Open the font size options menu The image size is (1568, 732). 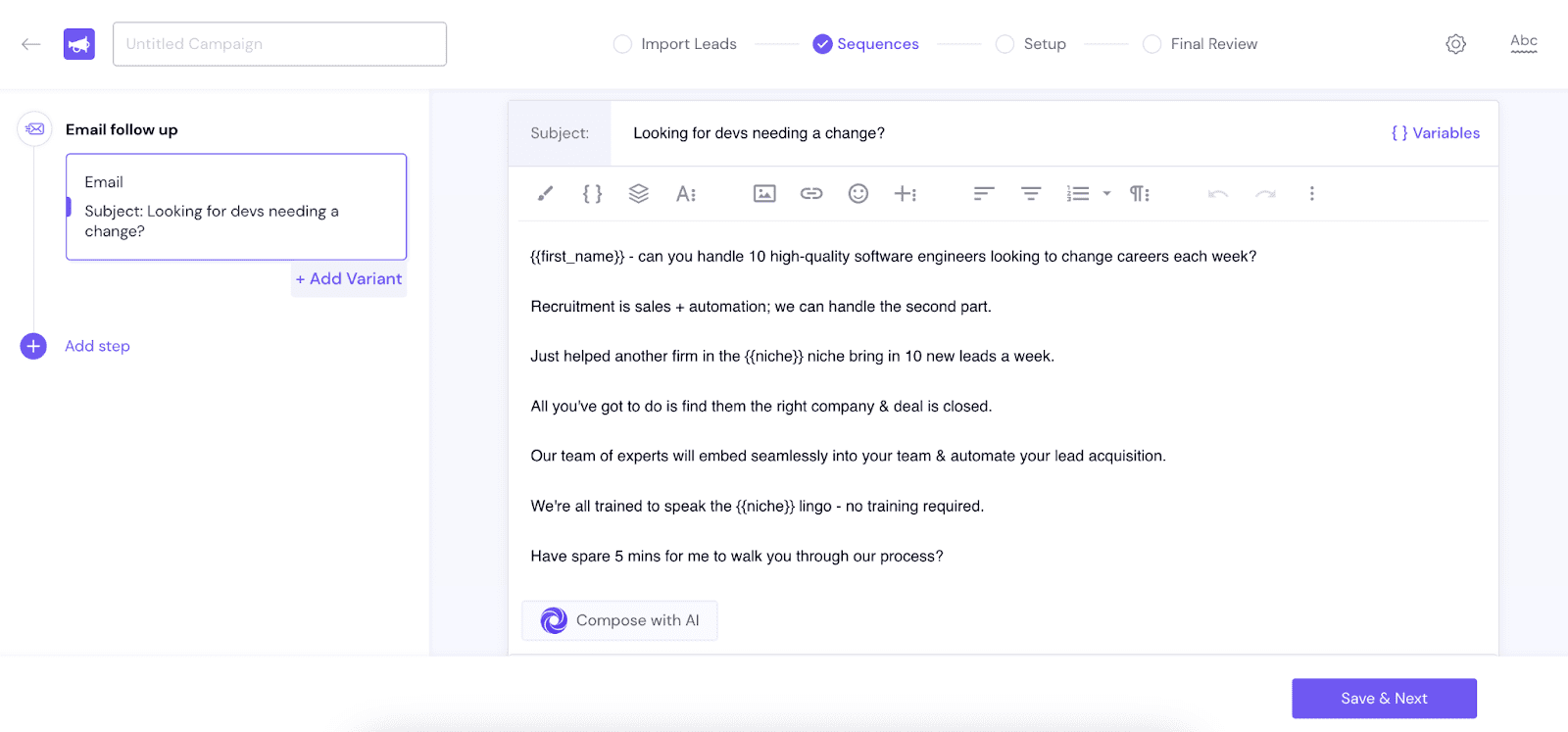click(x=686, y=194)
